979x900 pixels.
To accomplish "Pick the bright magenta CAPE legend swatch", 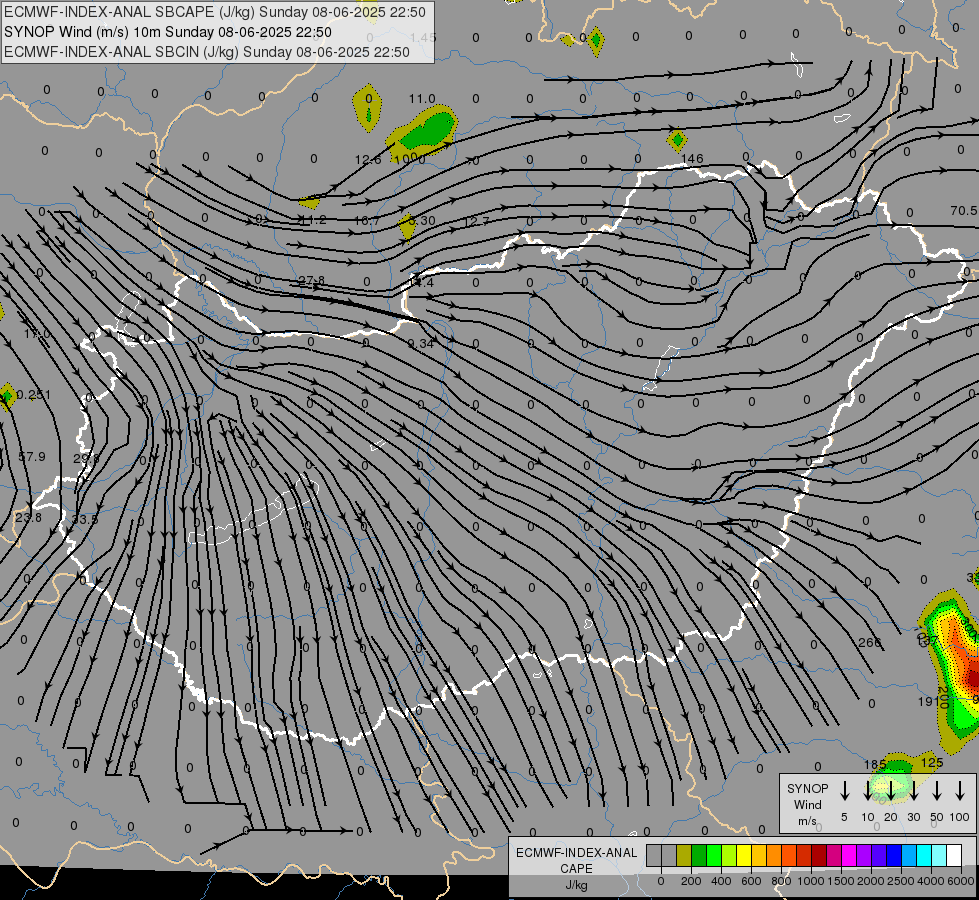I will pyautogui.click(x=849, y=855).
